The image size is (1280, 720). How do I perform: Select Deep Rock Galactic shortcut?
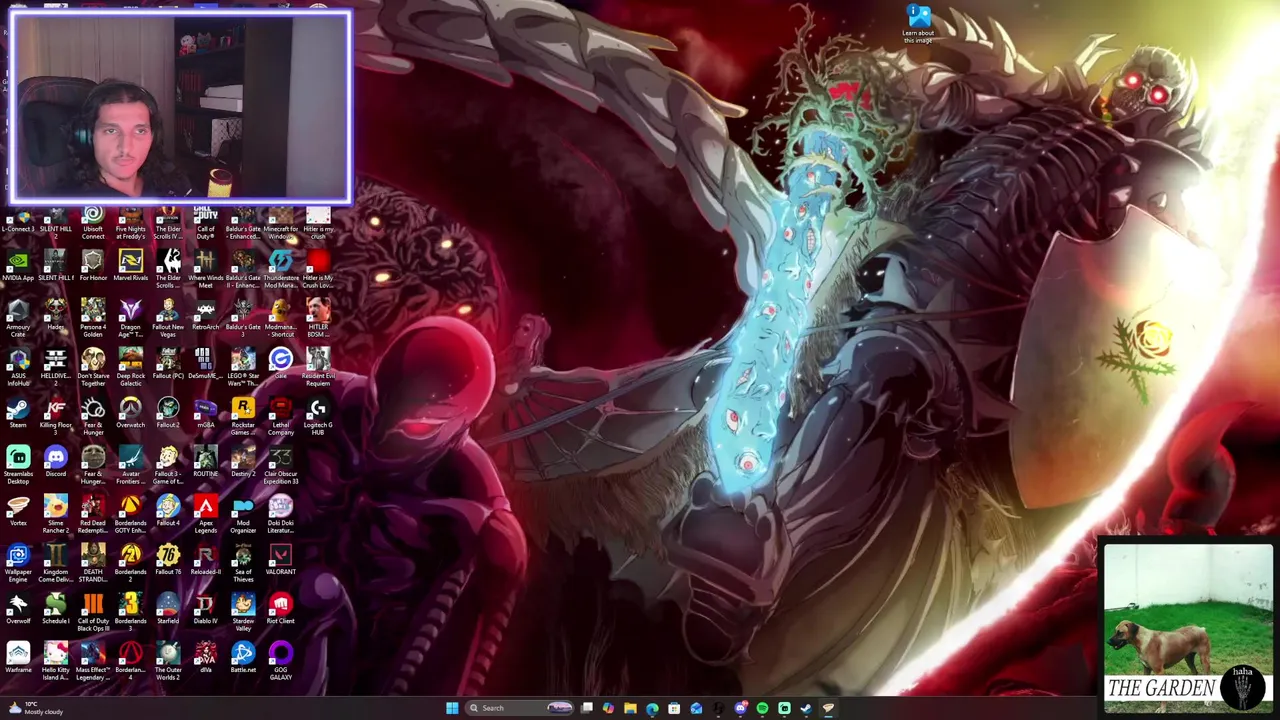[x=130, y=368]
